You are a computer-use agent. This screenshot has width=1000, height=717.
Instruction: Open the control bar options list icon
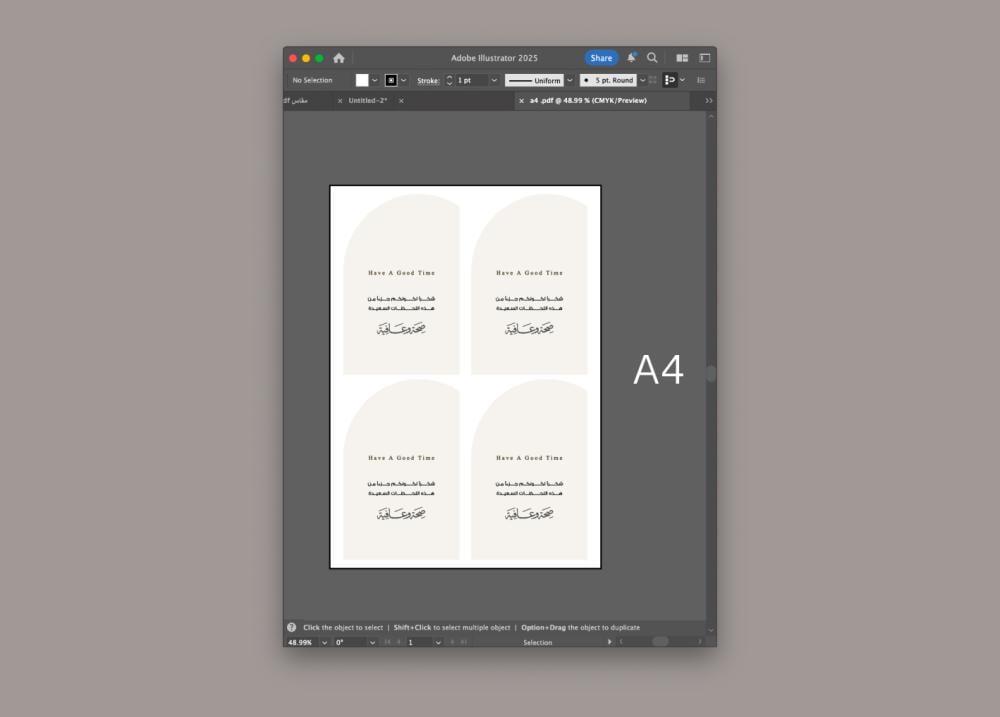click(701, 80)
